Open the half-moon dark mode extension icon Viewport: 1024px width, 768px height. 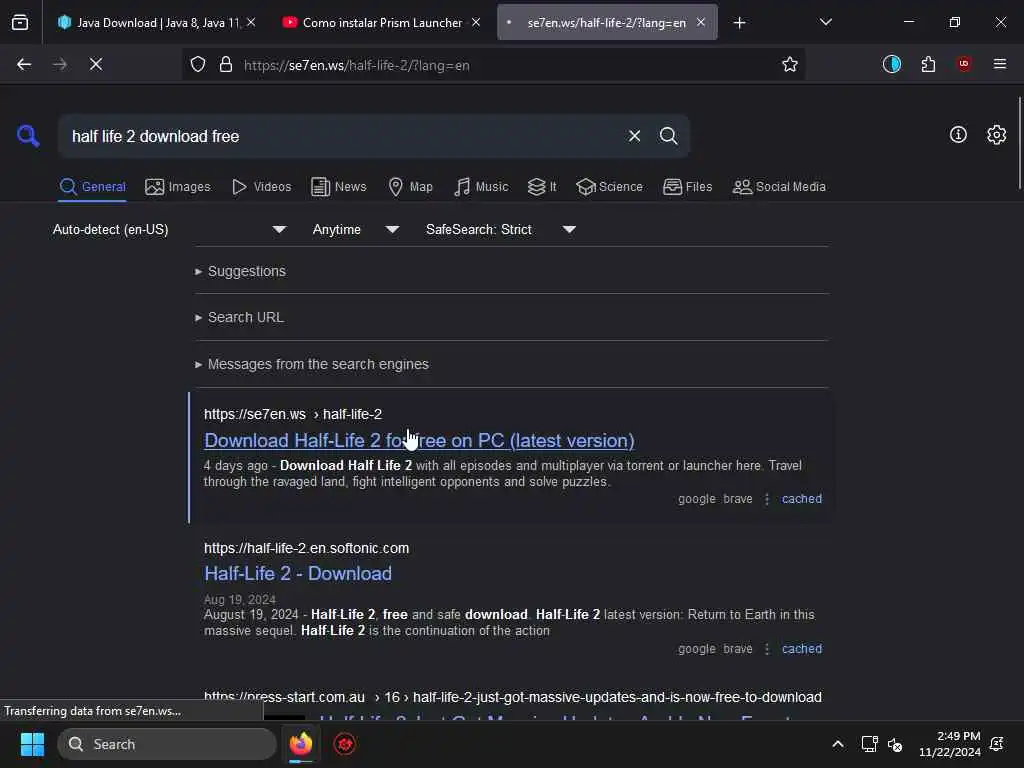point(891,64)
